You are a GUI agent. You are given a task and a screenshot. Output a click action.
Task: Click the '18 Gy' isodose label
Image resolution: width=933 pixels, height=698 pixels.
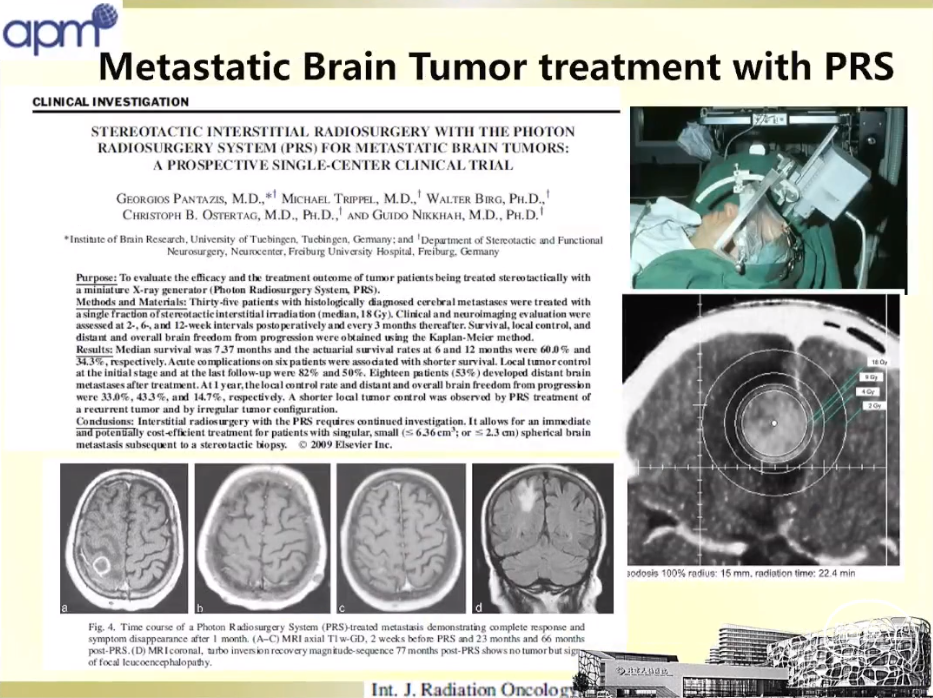pos(879,362)
